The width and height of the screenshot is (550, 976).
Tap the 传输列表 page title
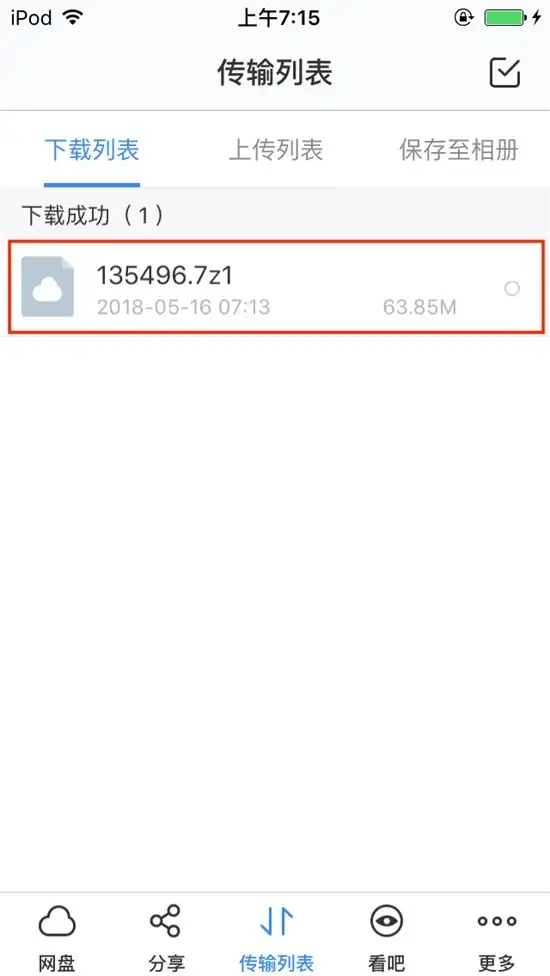[275, 73]
